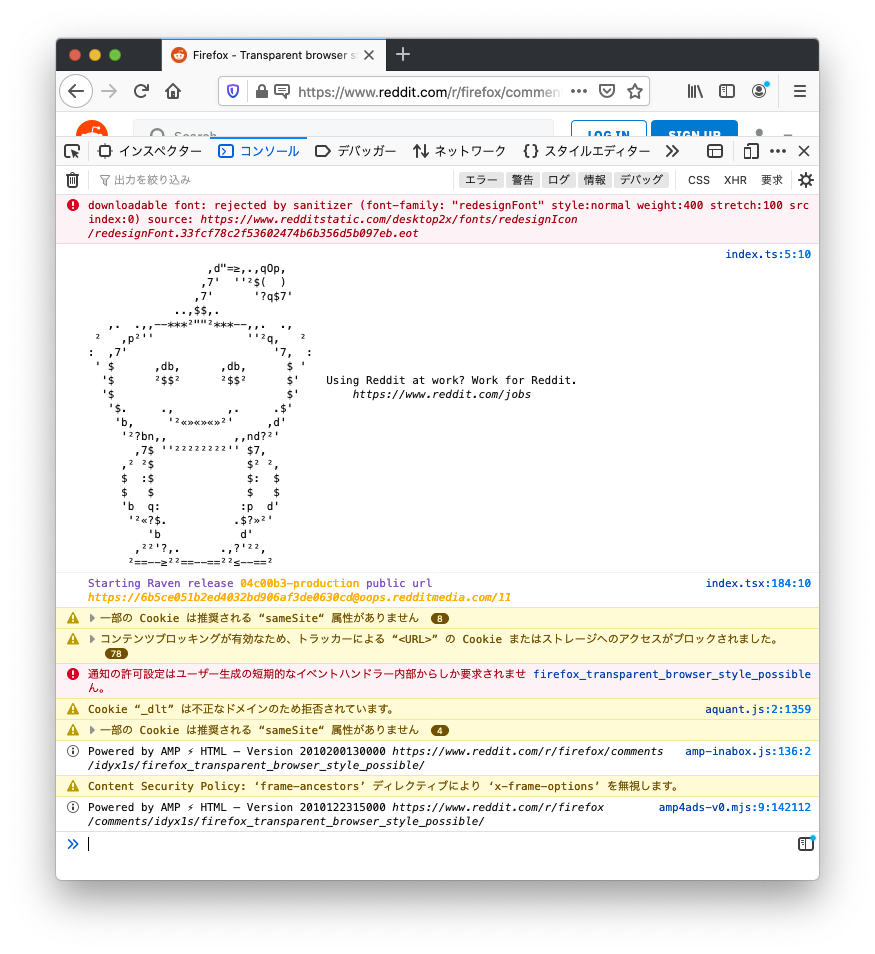
Task: Open the index.tsx:184:10 source link
Action: point(757,583)
